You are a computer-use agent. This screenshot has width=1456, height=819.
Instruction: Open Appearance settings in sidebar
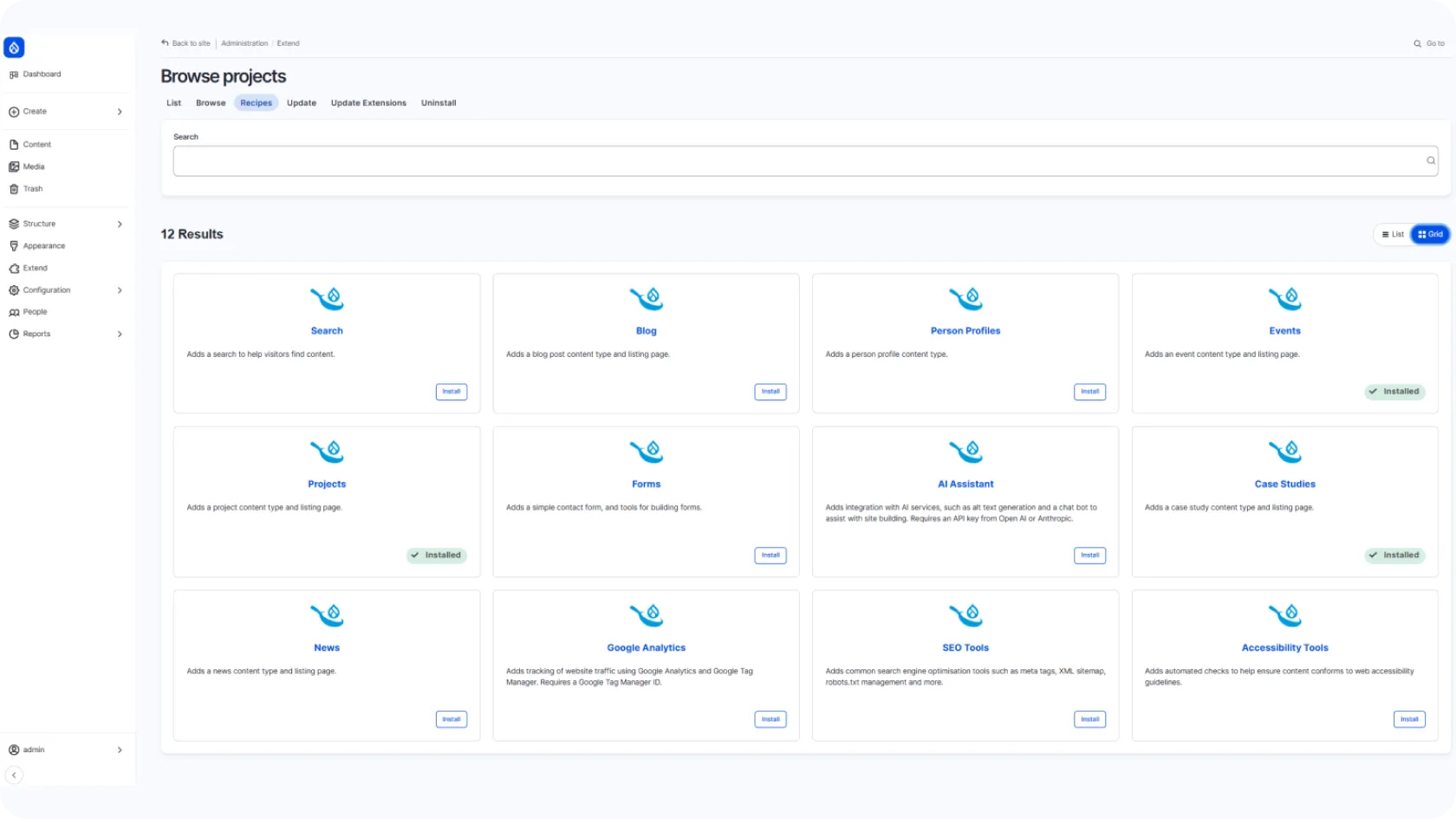(x=43, y=246)
